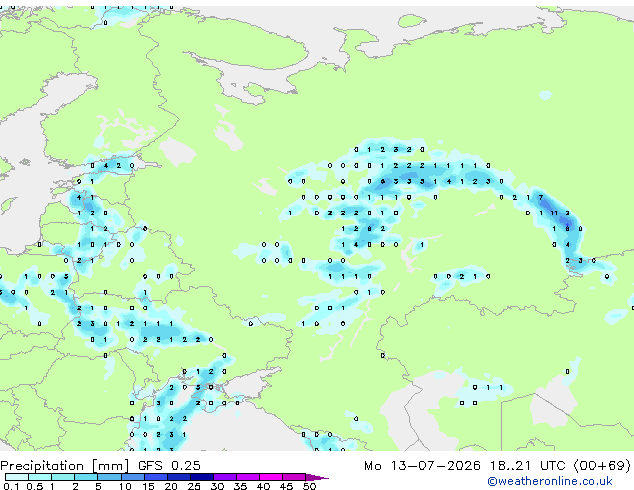
Task: Select the 10–15 mm blue legend swatch
Action: 133,477
